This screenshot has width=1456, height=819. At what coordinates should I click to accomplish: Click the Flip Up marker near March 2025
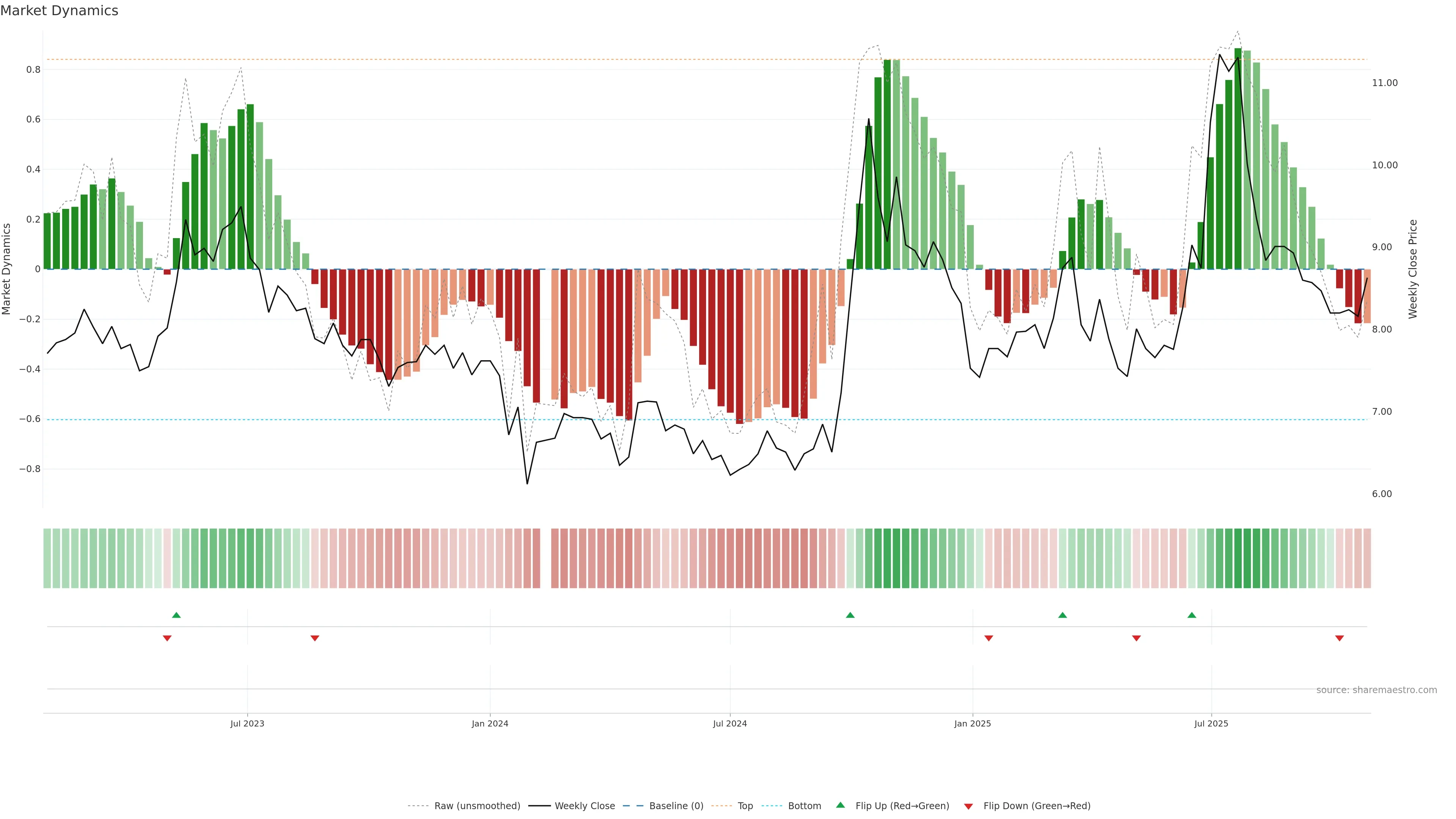coord(1062,615)
